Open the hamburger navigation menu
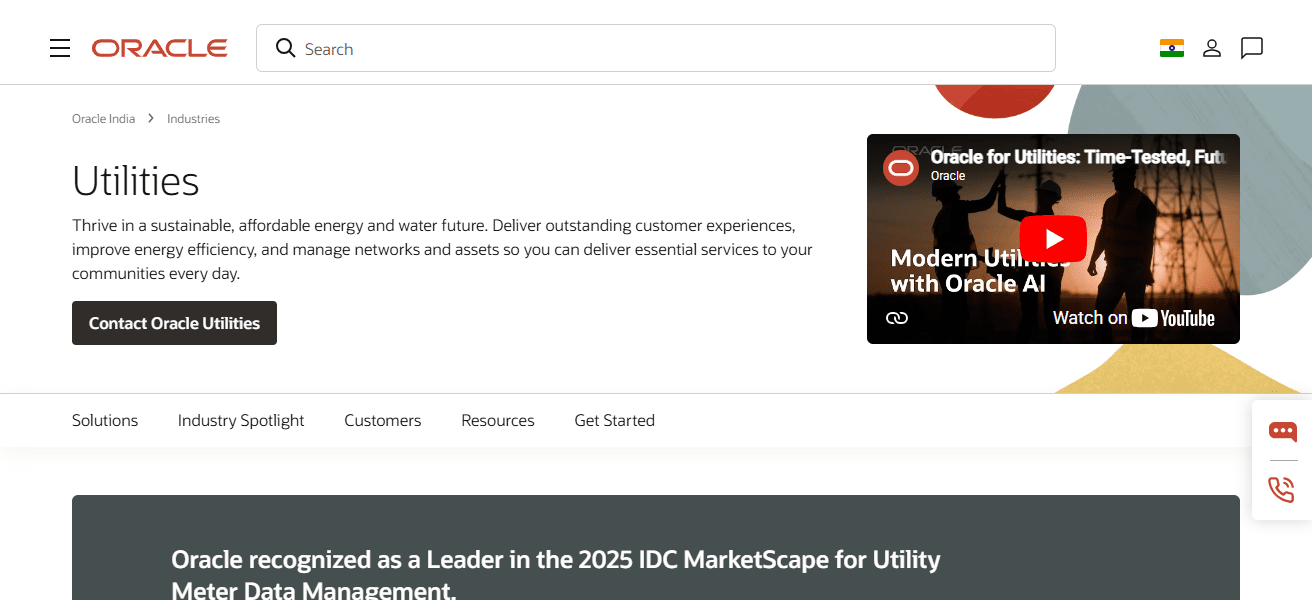Image resolution: width=1312 pixels, height=600 pixels. (60, 48)
